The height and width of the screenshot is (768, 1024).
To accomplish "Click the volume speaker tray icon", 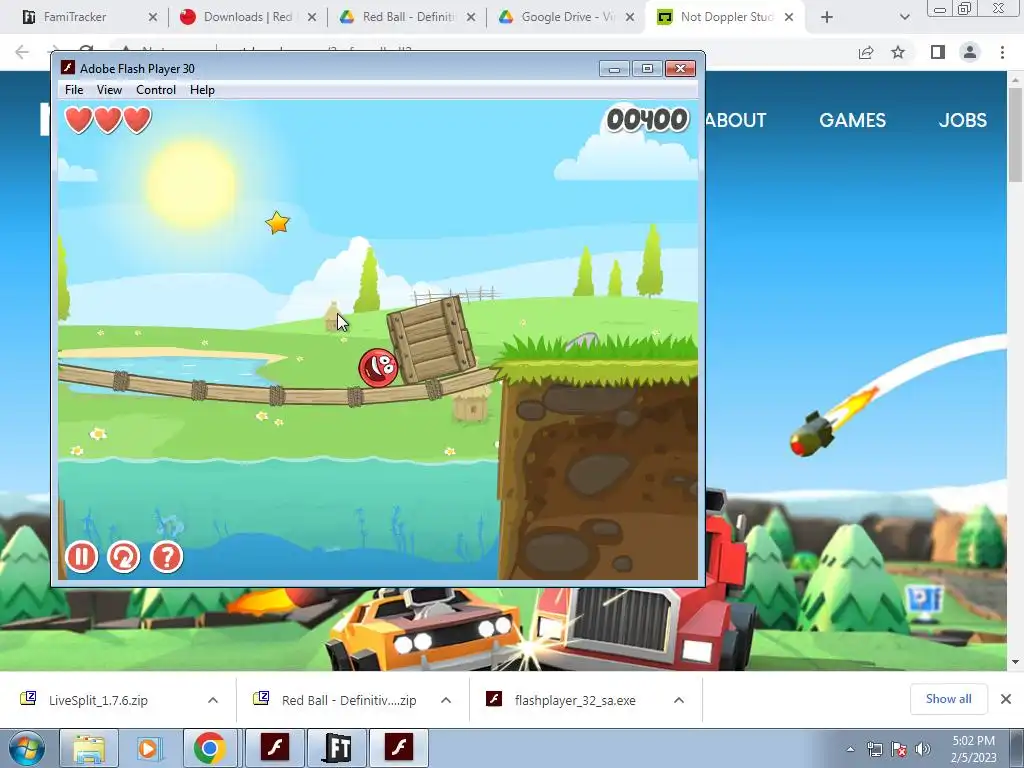I will [923, 749].
